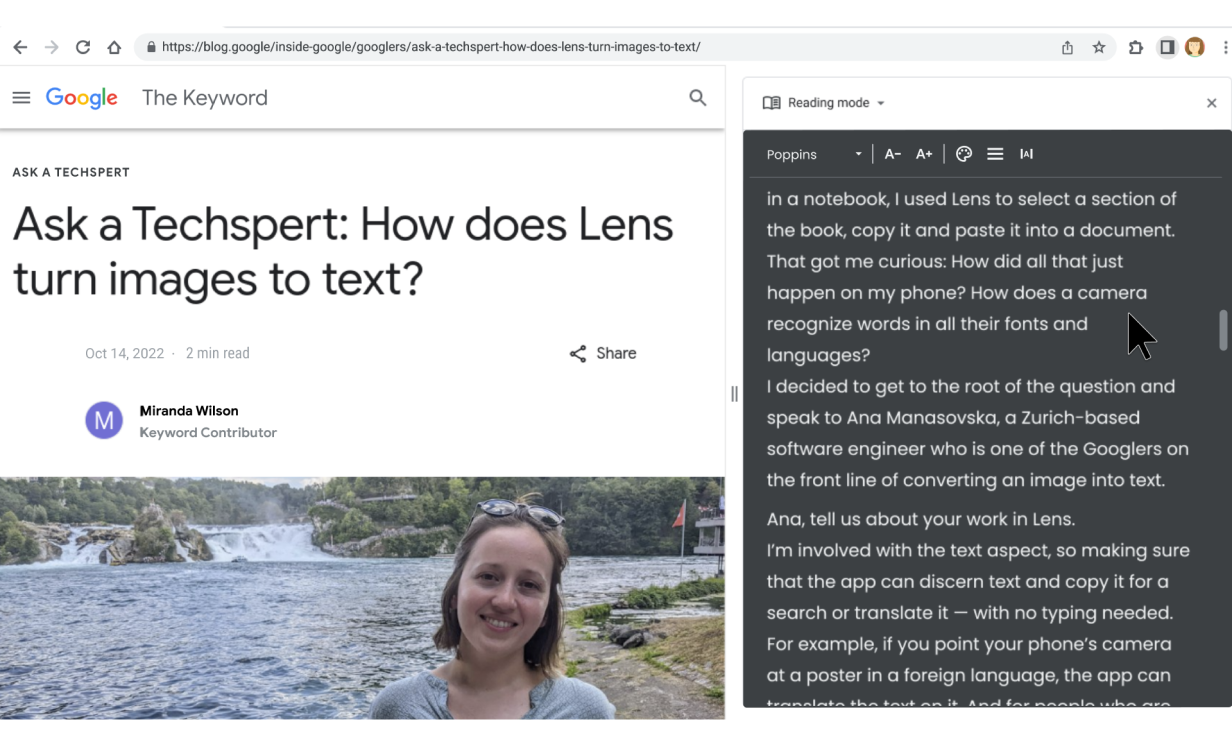Open the line spacing options icon
Screen dimensions: 1232x746
[x=995, y=154]
